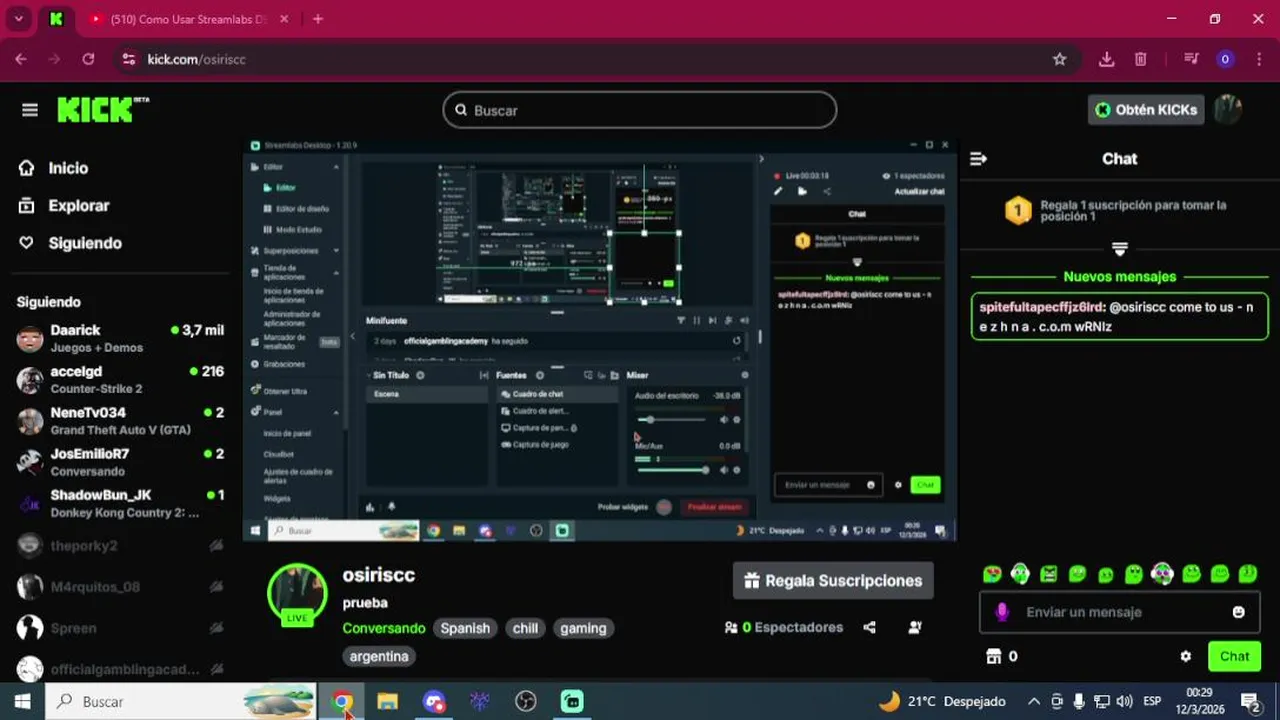Image resolution: width=1280 pixels, height=720 pixels.
Task: Open OBS Studio from the taskbar
Action: 526,701
